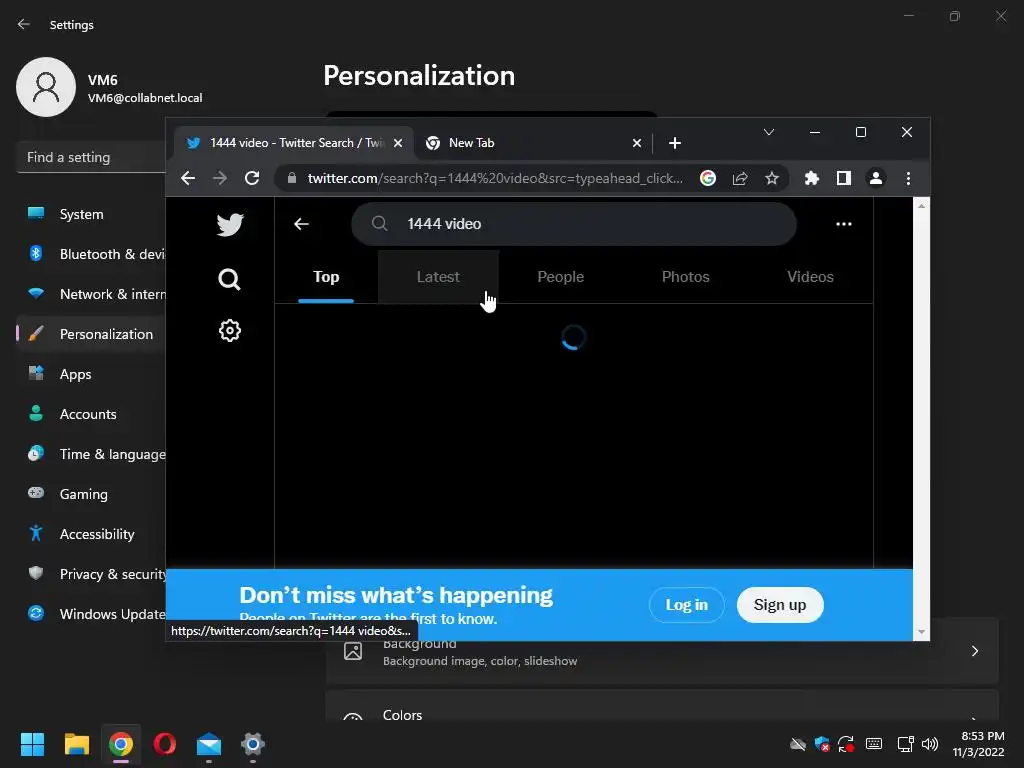Click network display icon in system tray
The height and width of the screenshot is (768, 1024).
905,744
